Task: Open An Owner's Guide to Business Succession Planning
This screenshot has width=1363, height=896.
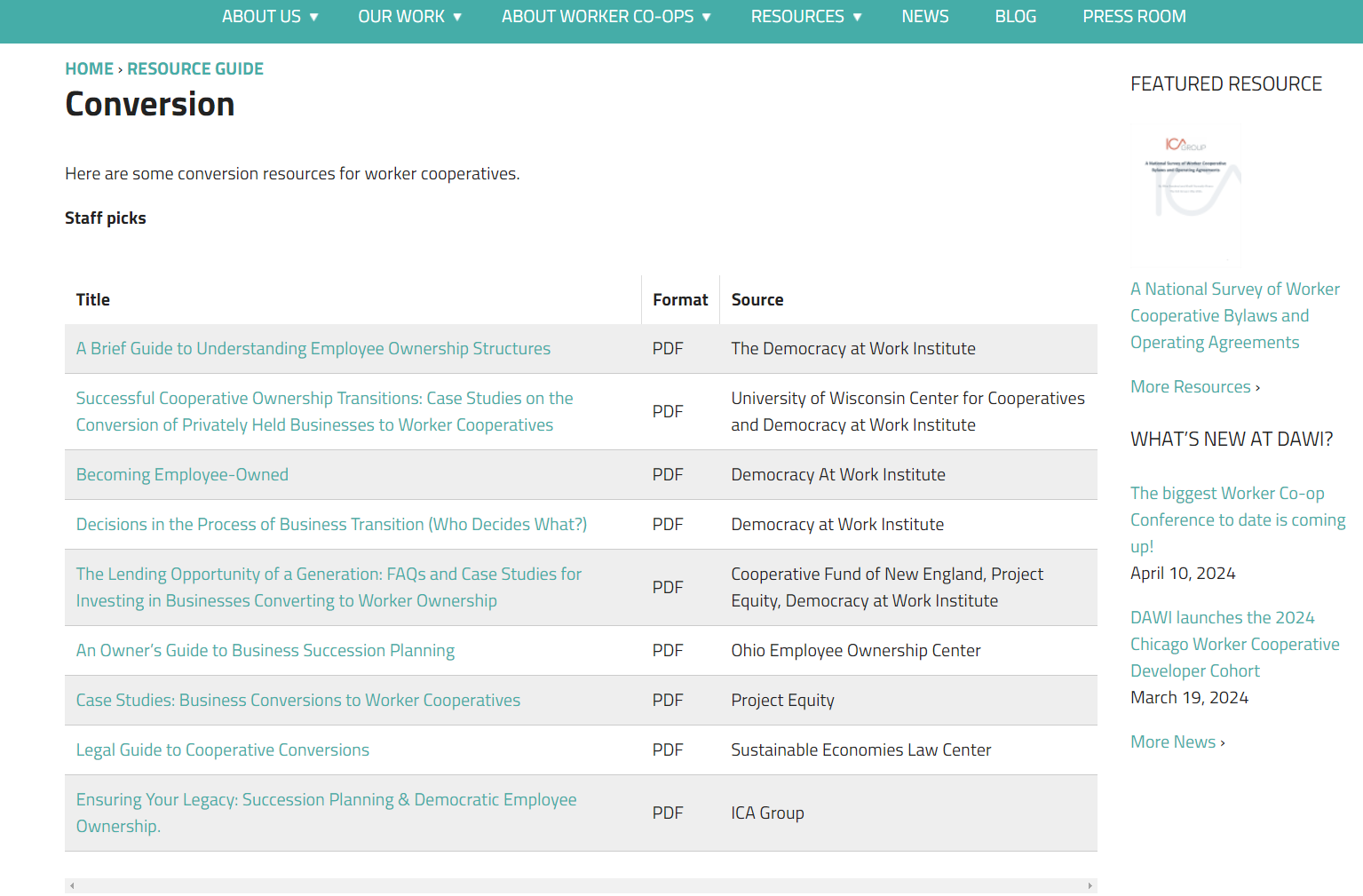Action: click(x=265, y=650)
